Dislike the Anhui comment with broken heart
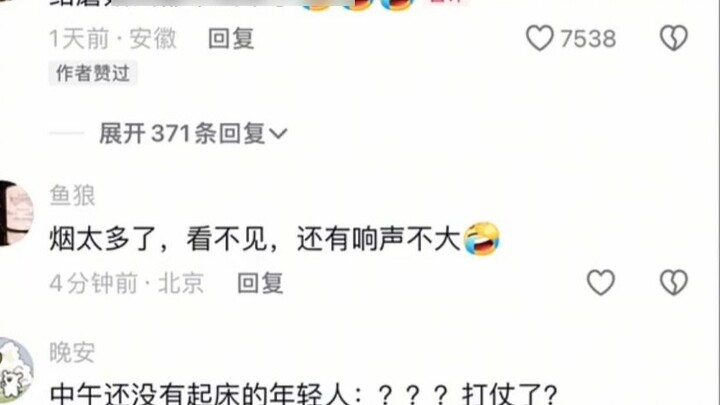 click(x=674, y=38)
